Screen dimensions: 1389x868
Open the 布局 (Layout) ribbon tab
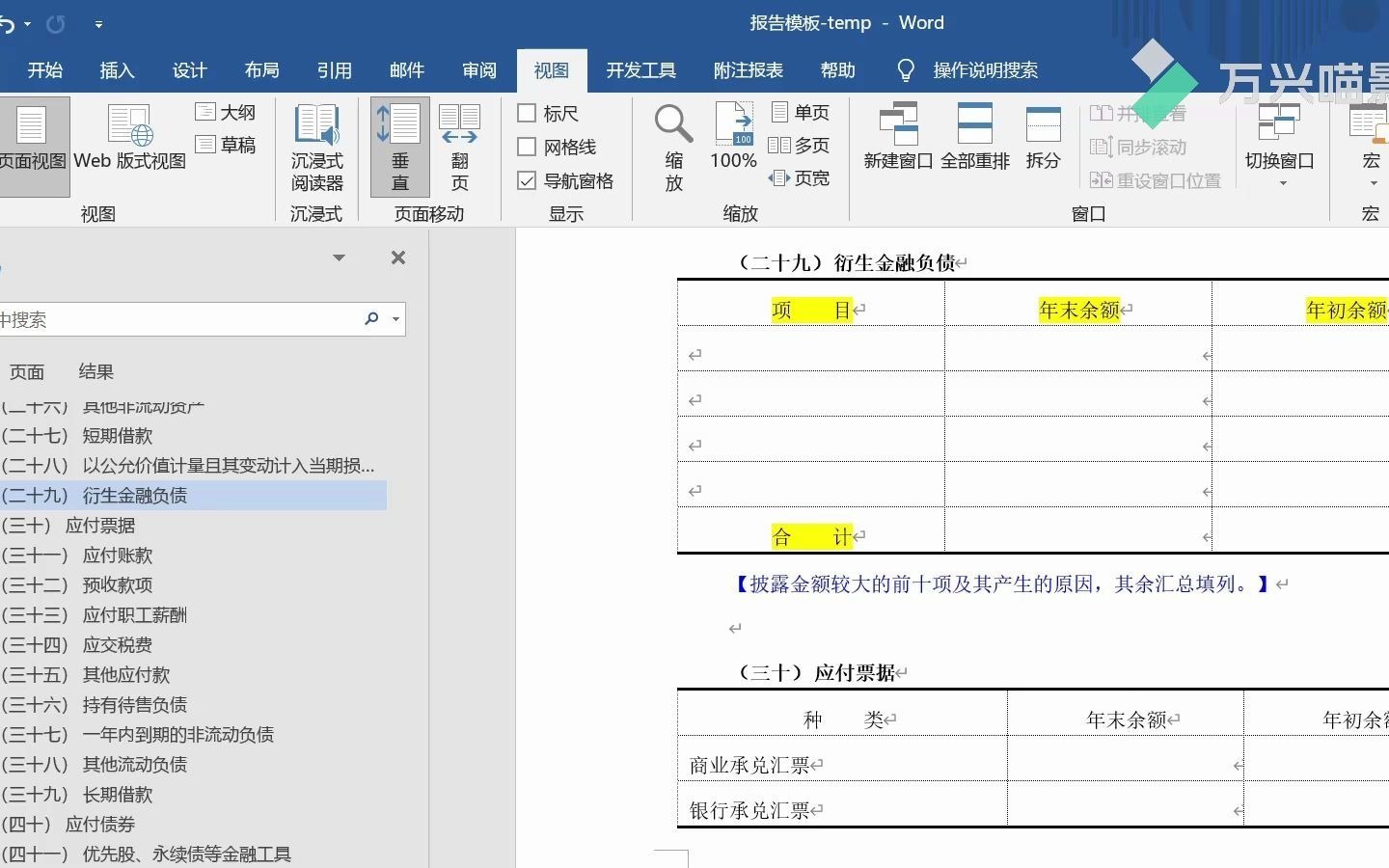tap(261, 70)
